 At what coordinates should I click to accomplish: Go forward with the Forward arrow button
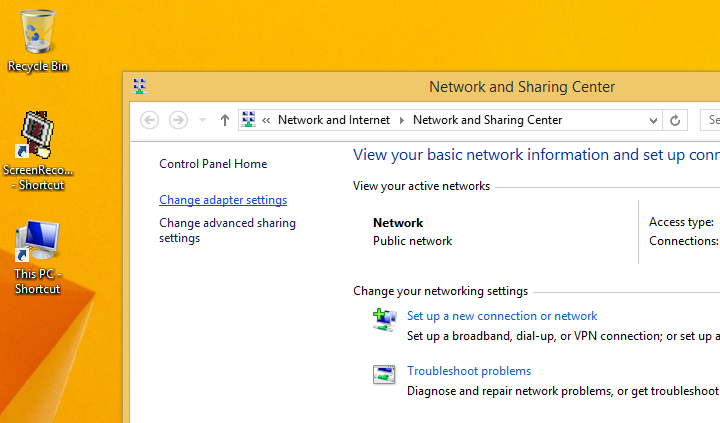click(178, 120)
